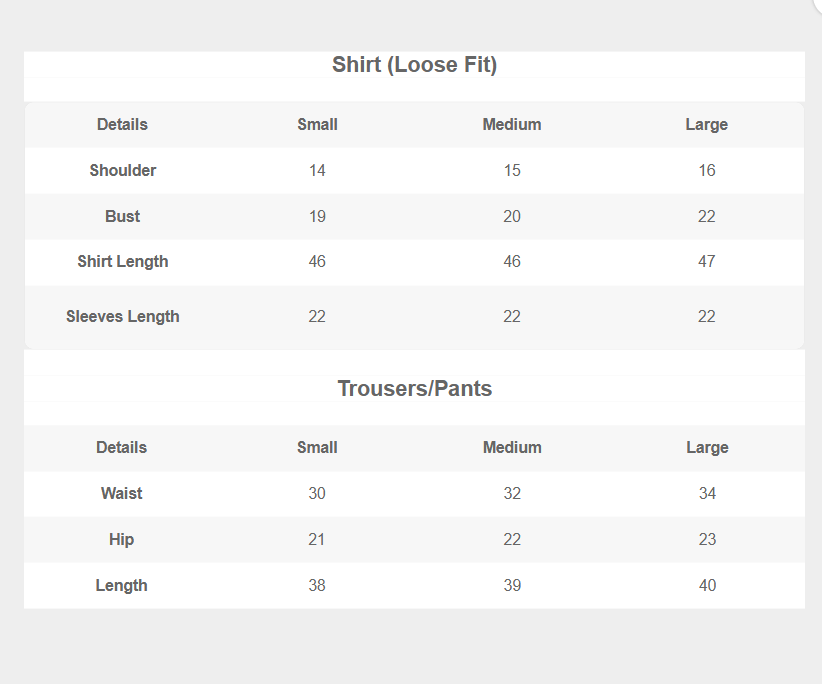The height and width of the screenshot is (684, 822).
Task: Select Large header in Trousers/Pants table
Action: [x=707, y=448]
